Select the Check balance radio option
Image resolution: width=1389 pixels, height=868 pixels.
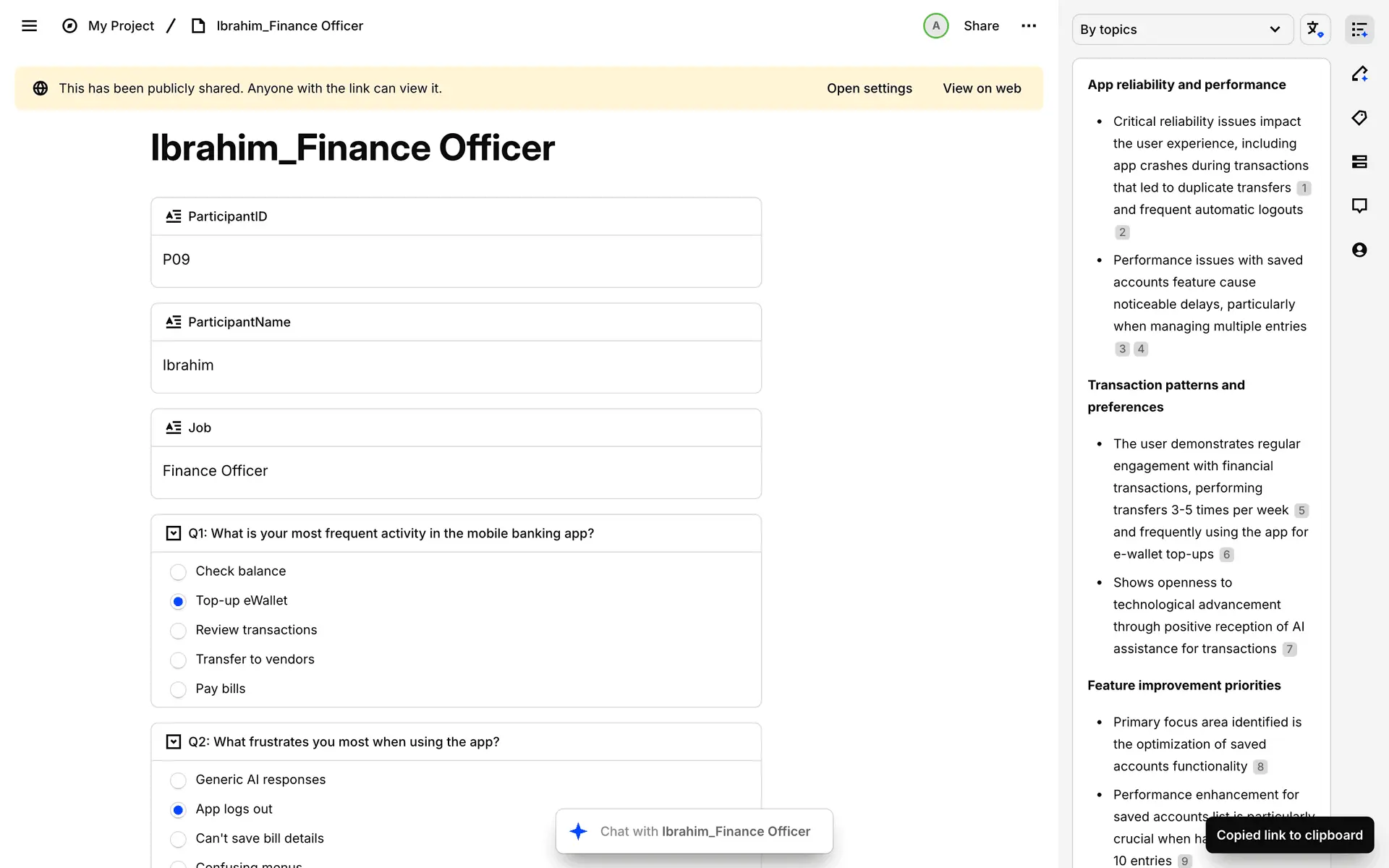[x=178, y=572]
